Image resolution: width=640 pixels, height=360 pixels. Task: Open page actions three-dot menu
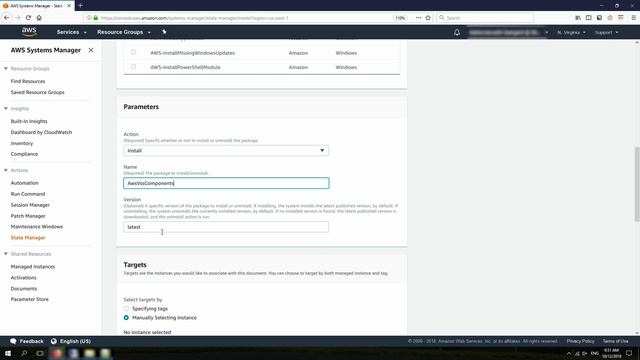tap(418, 18)
